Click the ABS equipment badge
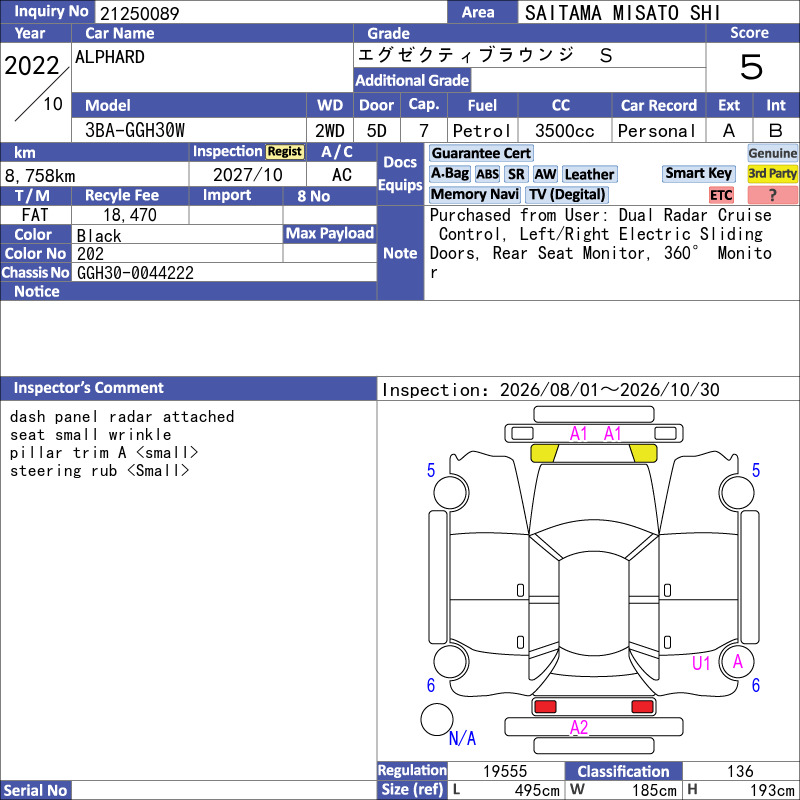800x800 pixels. [487, 174]
